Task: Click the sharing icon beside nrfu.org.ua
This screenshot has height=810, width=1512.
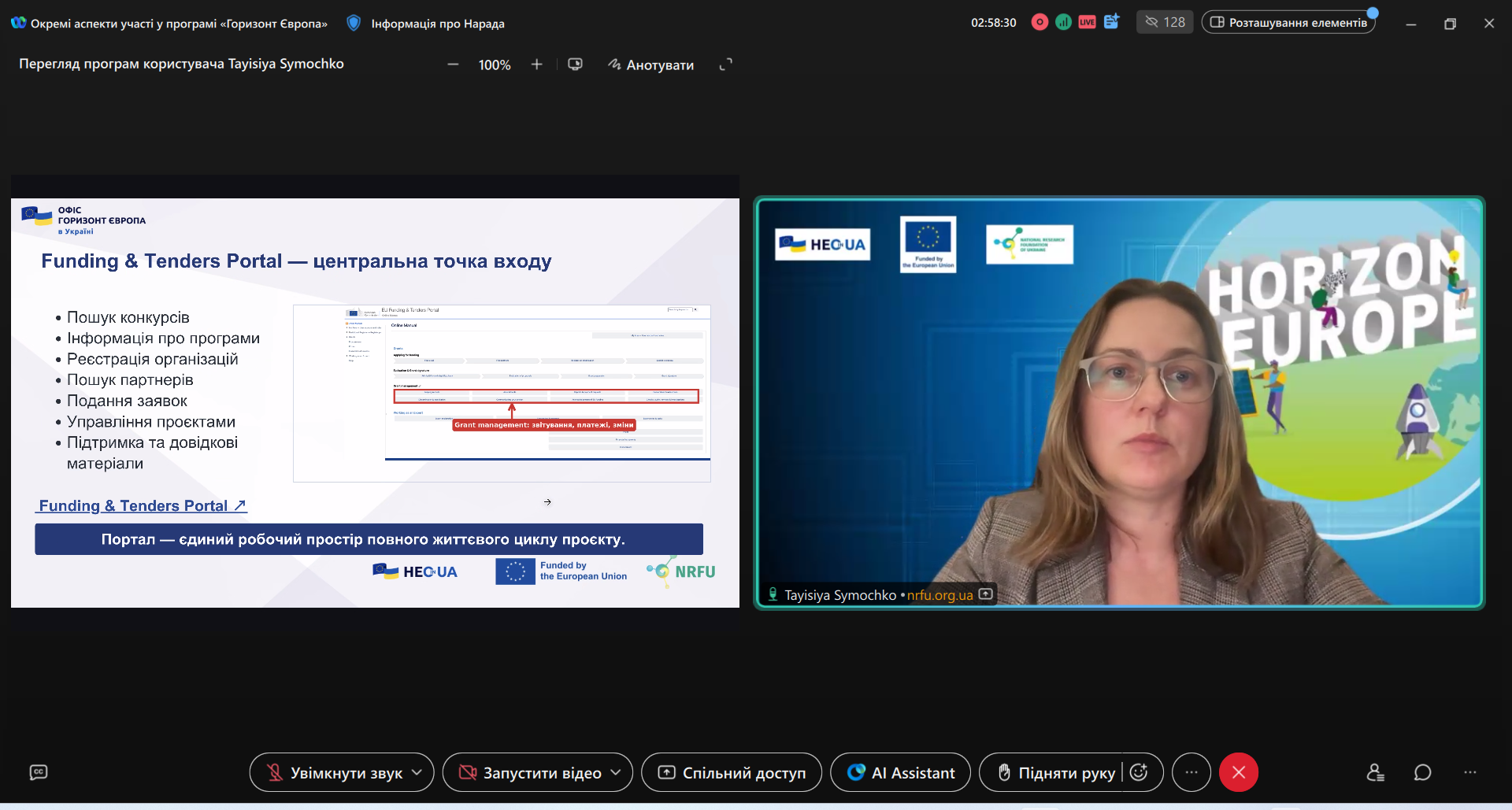Action: point(985,594)
